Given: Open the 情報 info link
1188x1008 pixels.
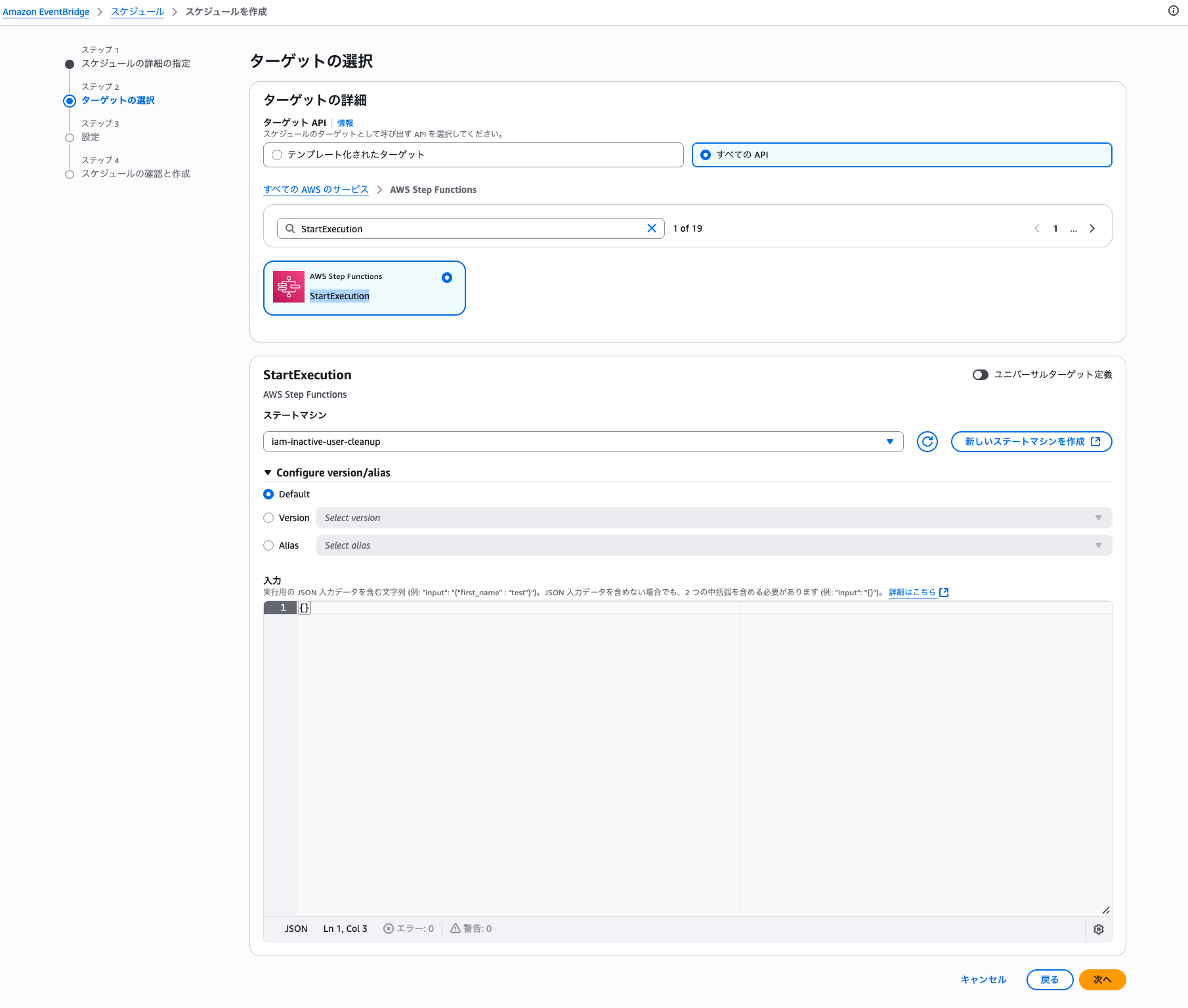Looking at the screenshot, I should (345, 123).
